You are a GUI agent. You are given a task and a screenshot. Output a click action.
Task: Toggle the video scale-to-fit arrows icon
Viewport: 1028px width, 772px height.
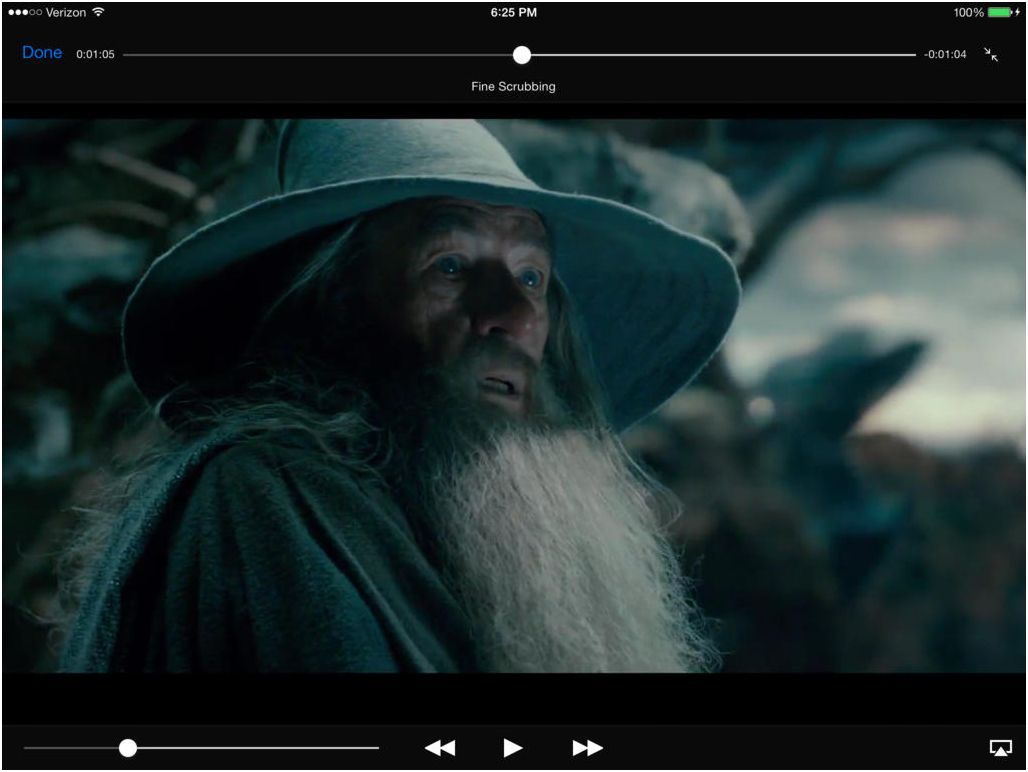991,54
